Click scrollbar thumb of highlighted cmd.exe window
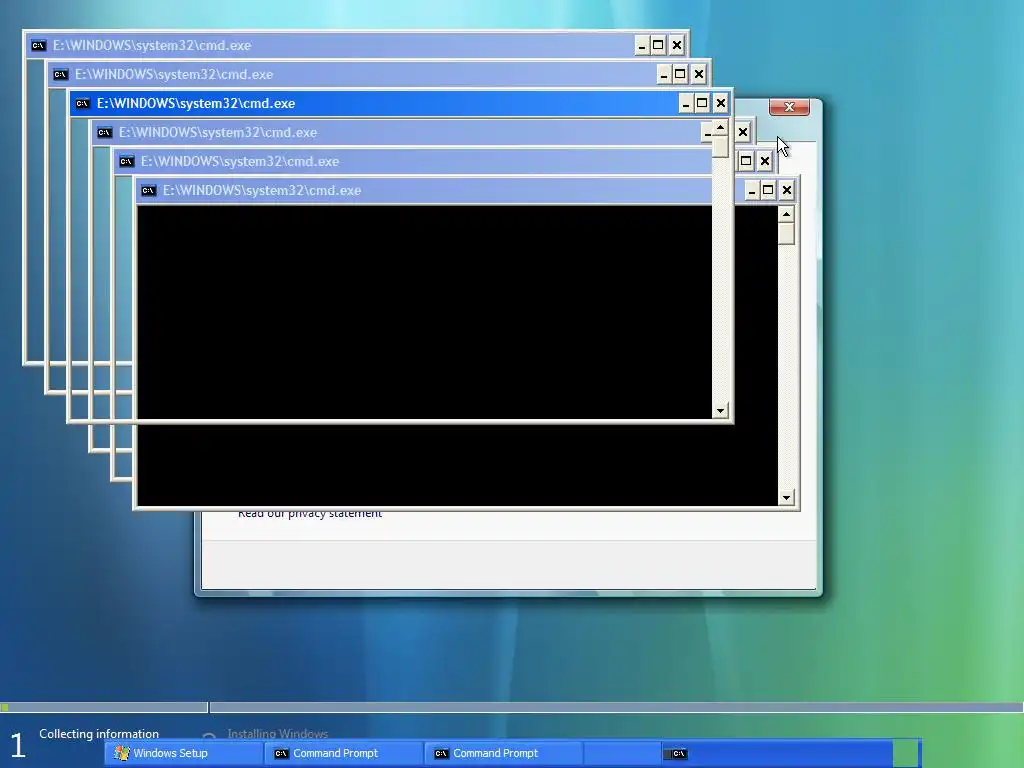Image resolution: width=1024 pixels, height=768 pixels. (720, 146)
